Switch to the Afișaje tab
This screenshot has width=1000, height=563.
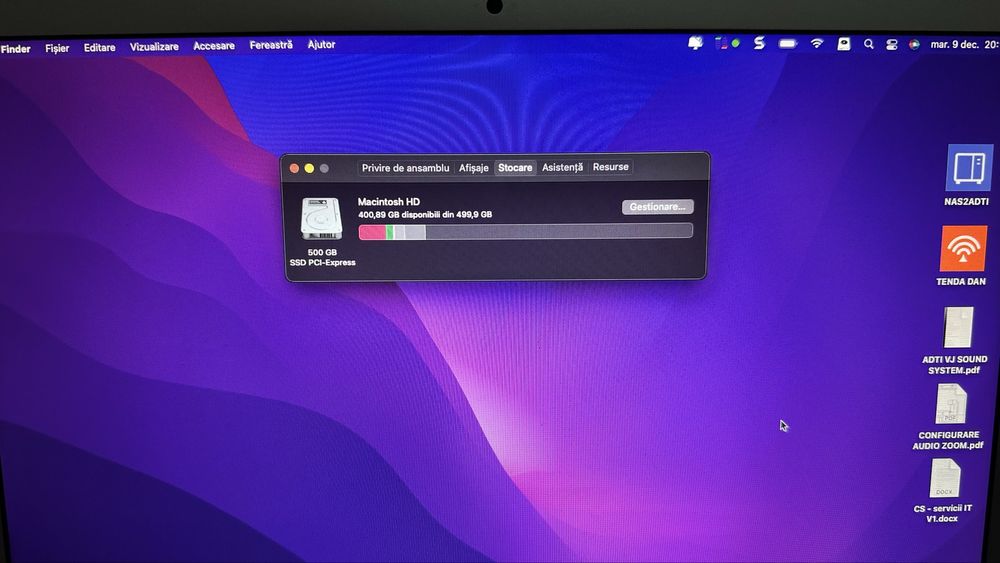474,168
